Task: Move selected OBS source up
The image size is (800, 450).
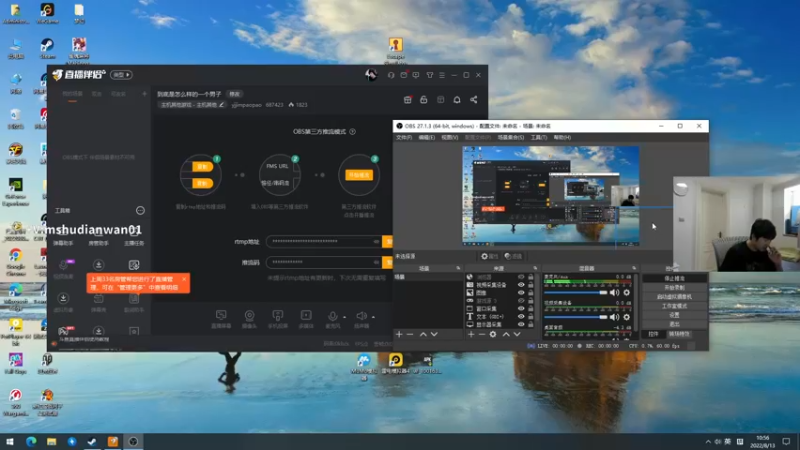Action: point(506,334)
